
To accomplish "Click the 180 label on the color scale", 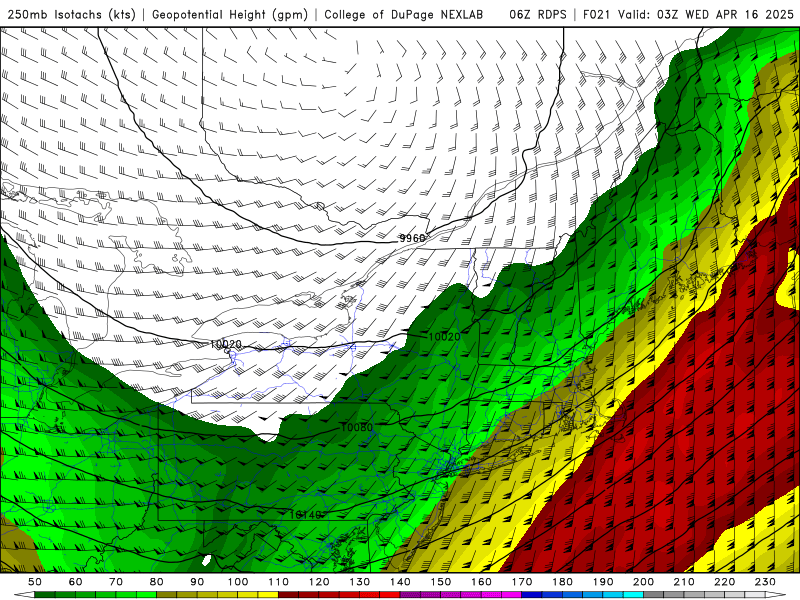I will pos(562,582).
